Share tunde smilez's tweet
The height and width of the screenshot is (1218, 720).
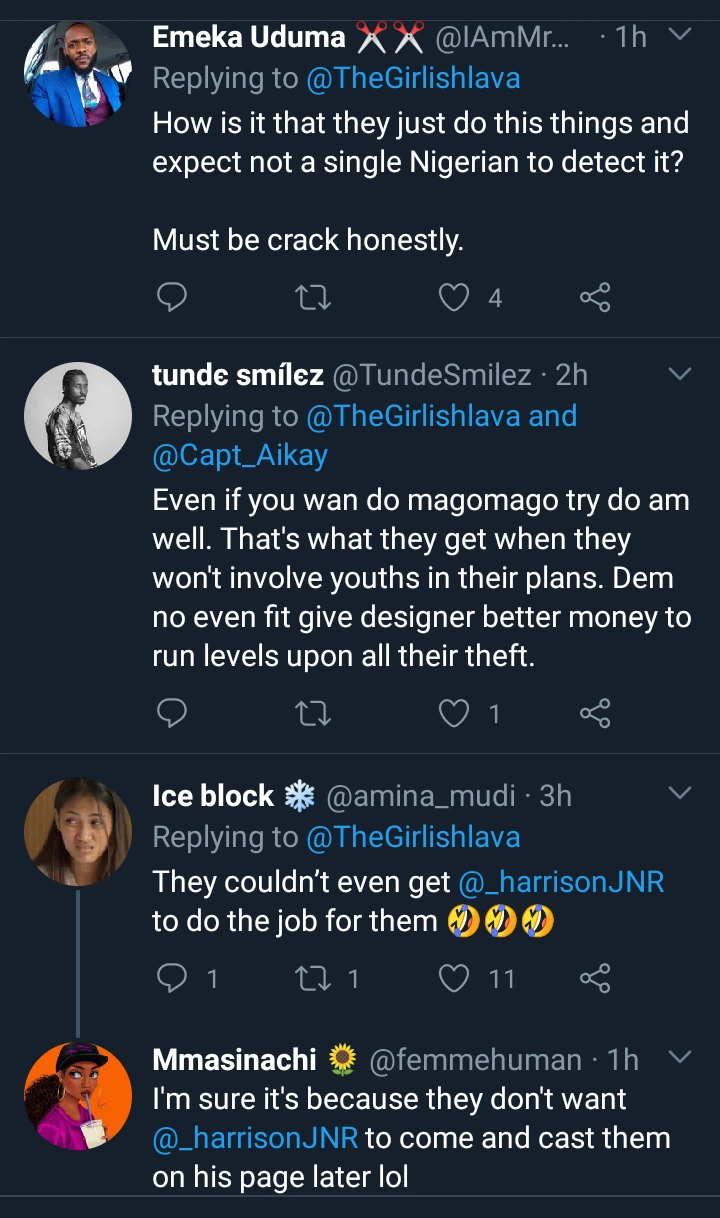(595, 713)
